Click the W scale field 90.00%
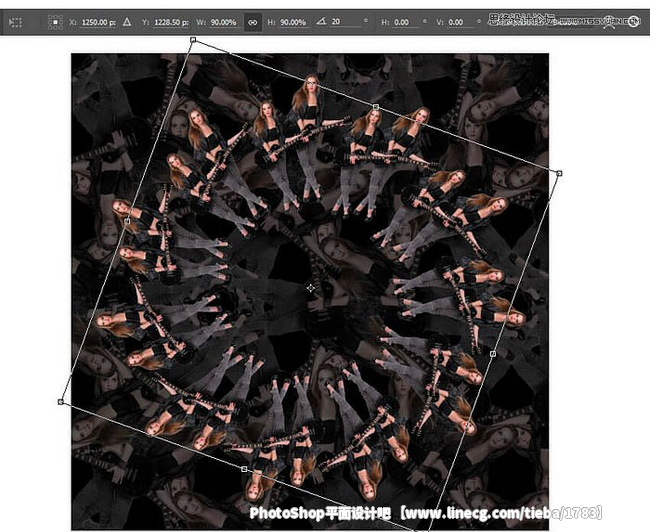Image resolution: width=658 pixels, height=532 pixels. click(x=223, y=22)
